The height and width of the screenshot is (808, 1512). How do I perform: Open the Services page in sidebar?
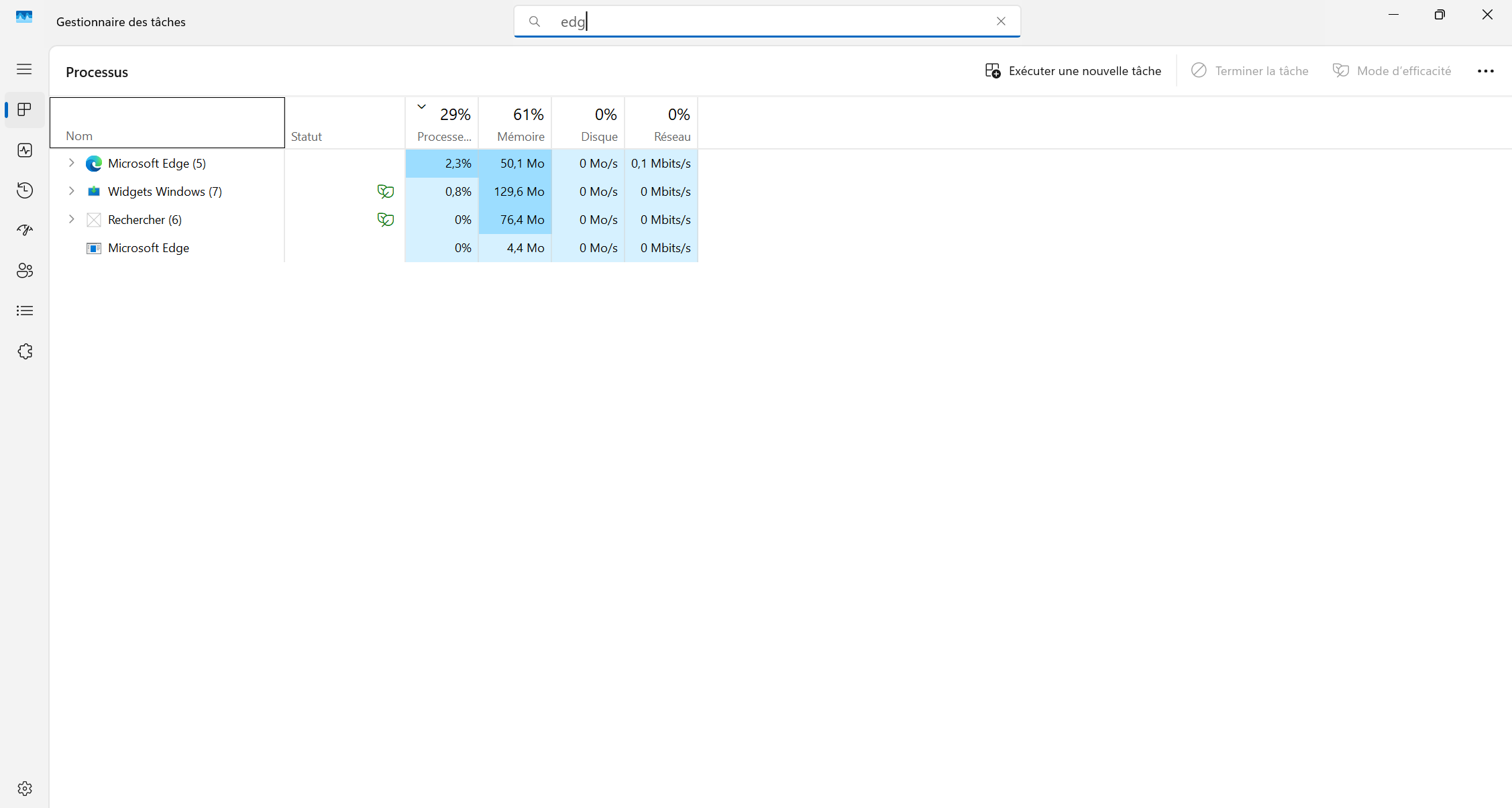pyautogui.click(x=25, y=351)
